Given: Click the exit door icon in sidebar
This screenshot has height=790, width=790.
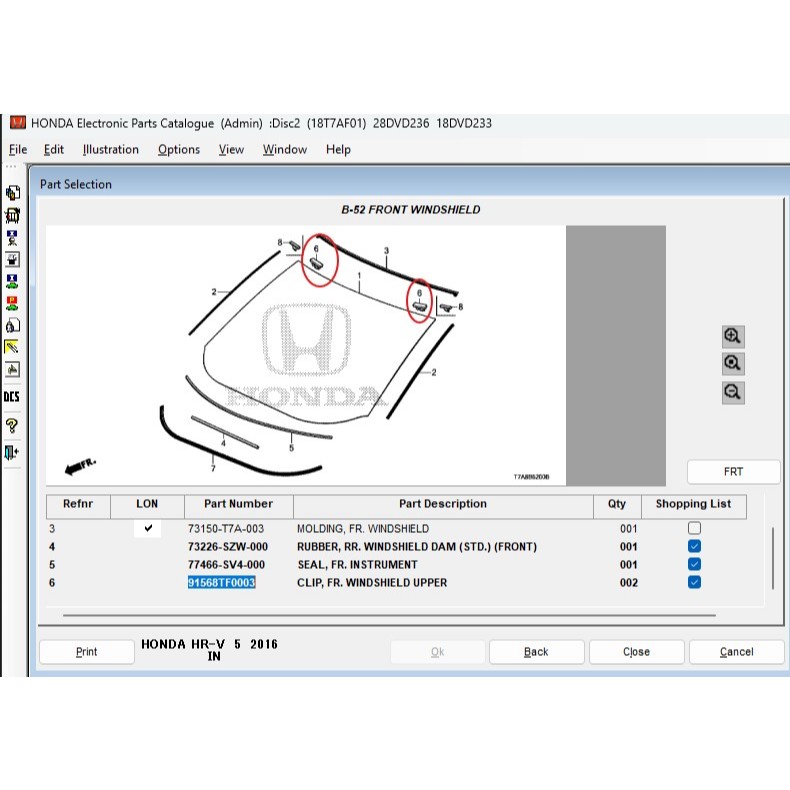Looking at the screenshot, I should [x=12, y=452].
